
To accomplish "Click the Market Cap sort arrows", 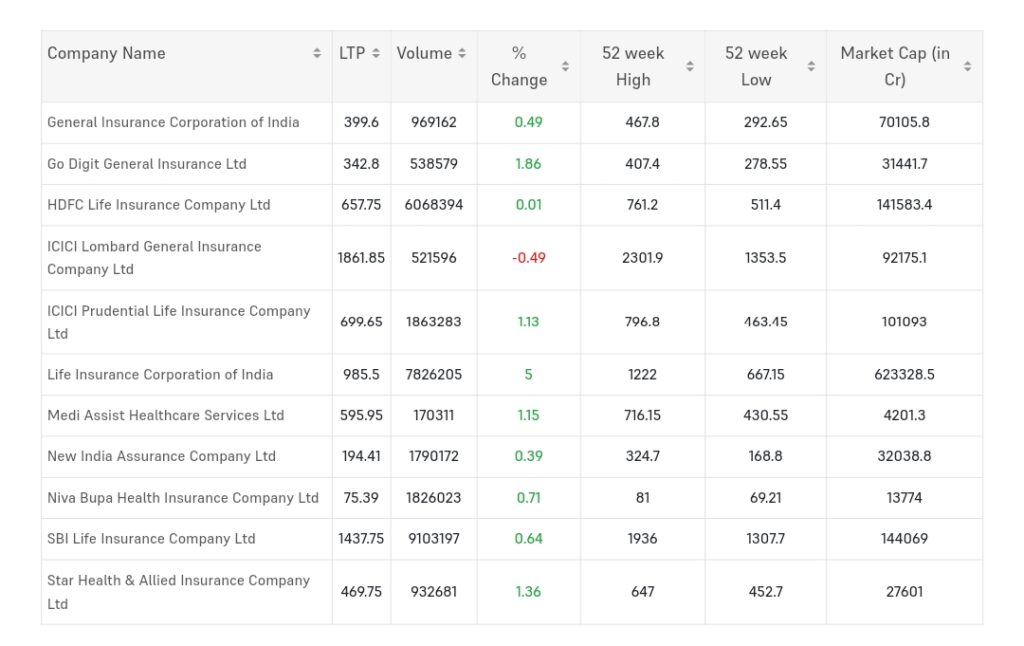I will 967,67.
